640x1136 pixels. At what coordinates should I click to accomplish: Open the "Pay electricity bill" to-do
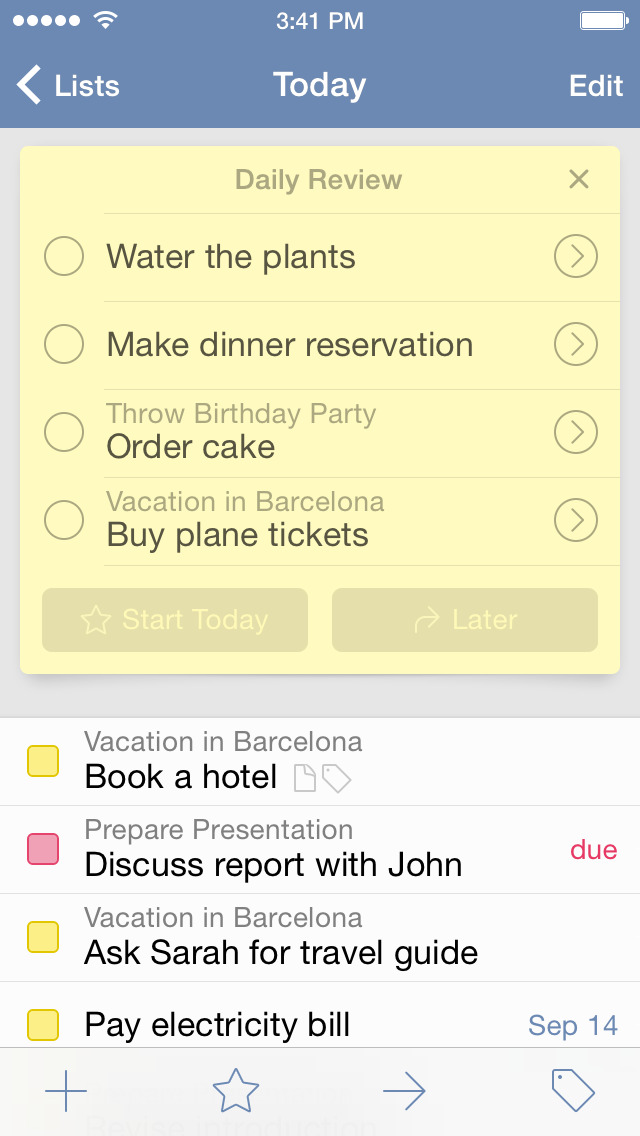(217, 1025)
